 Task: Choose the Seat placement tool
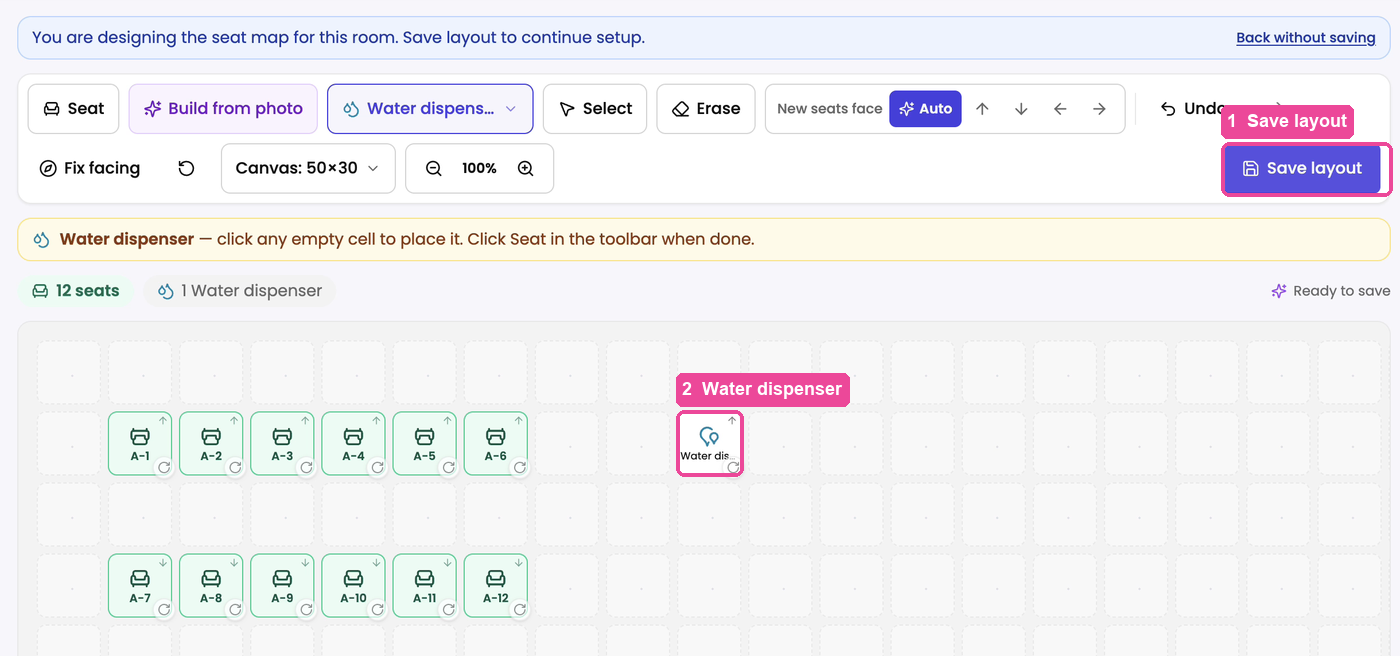pyautogui.click(x=73, y=109)
